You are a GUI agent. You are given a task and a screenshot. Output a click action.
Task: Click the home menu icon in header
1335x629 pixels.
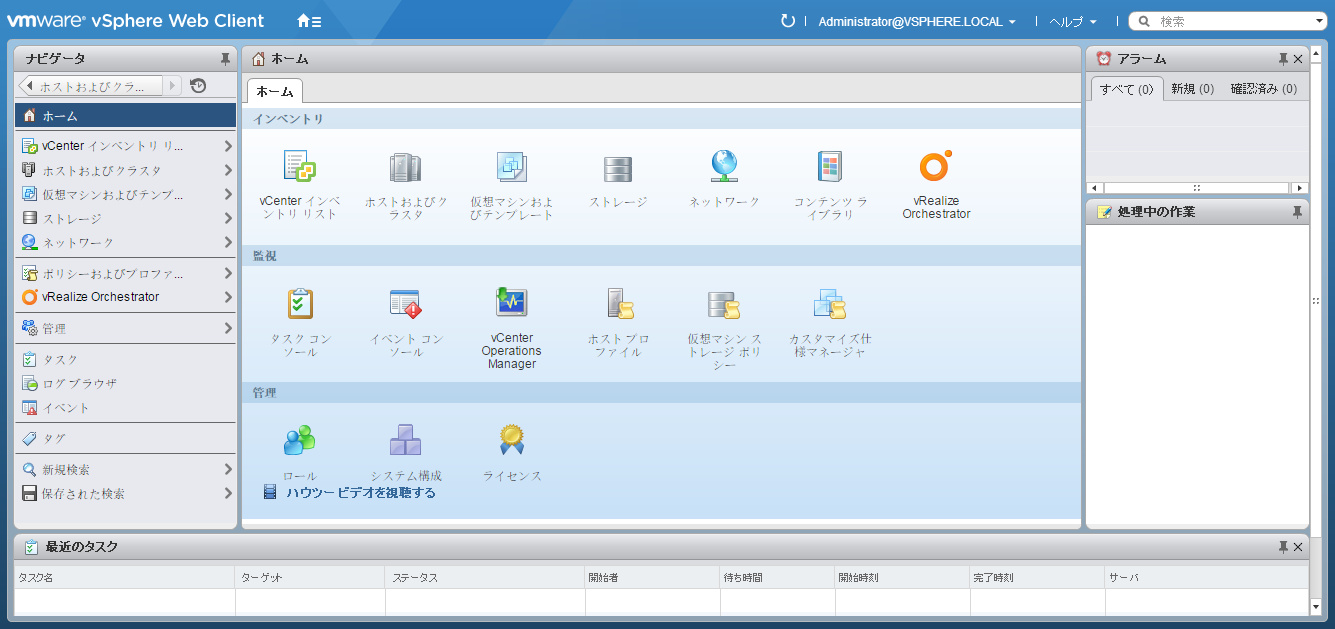(x=309, y=21)
